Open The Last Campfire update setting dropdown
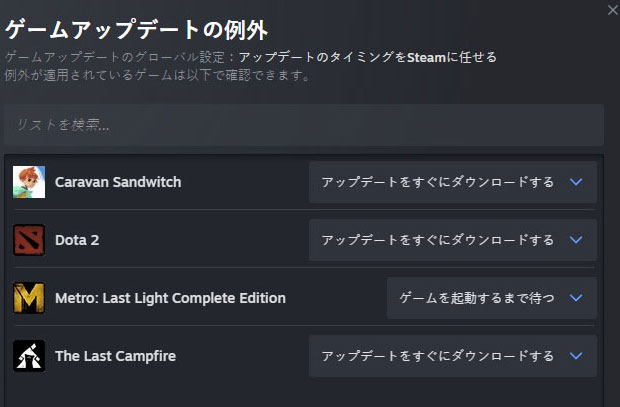This screenshot has height=407, width=620. (452, 356)
